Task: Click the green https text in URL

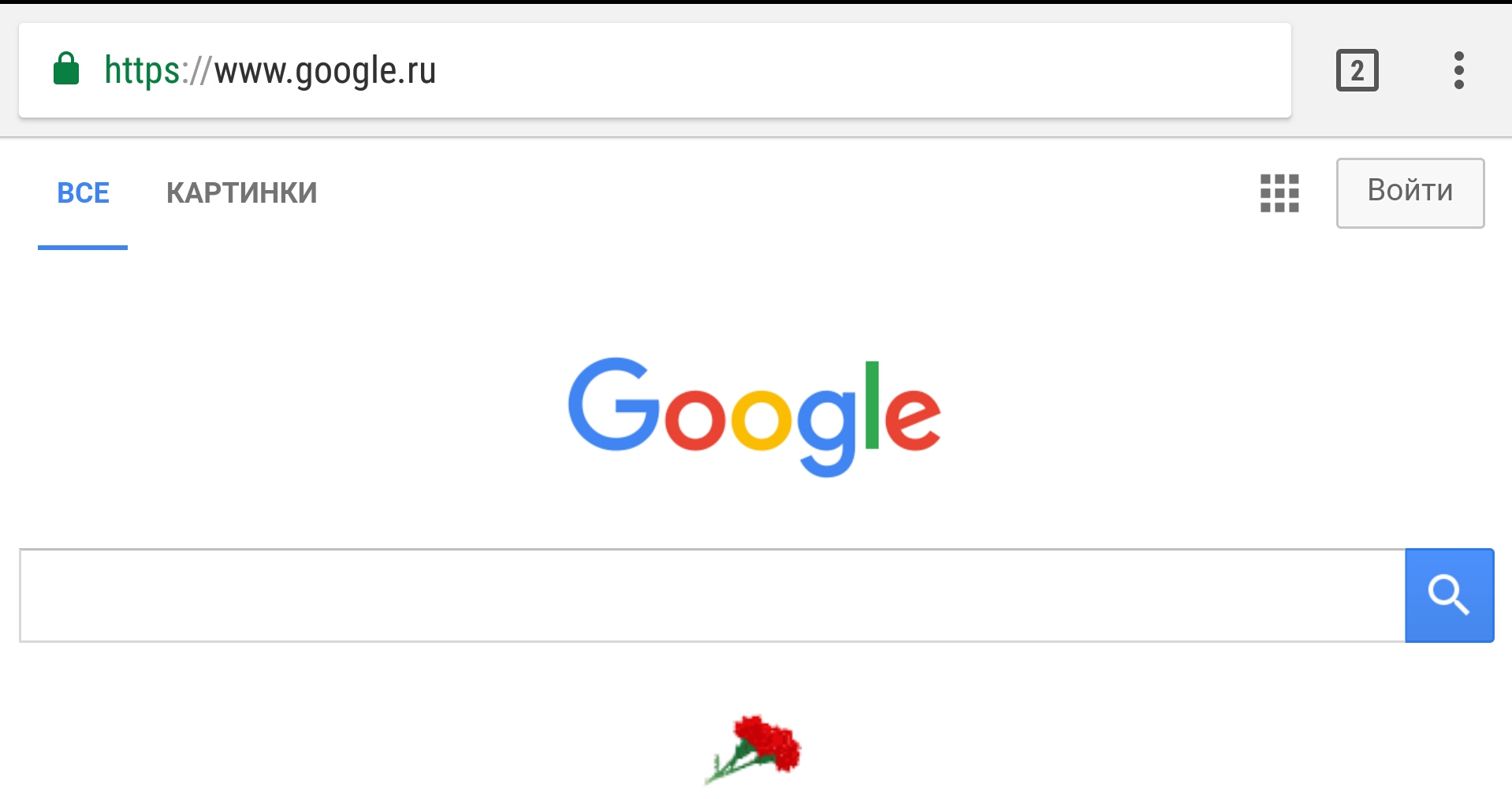Action: pos(142,70)
